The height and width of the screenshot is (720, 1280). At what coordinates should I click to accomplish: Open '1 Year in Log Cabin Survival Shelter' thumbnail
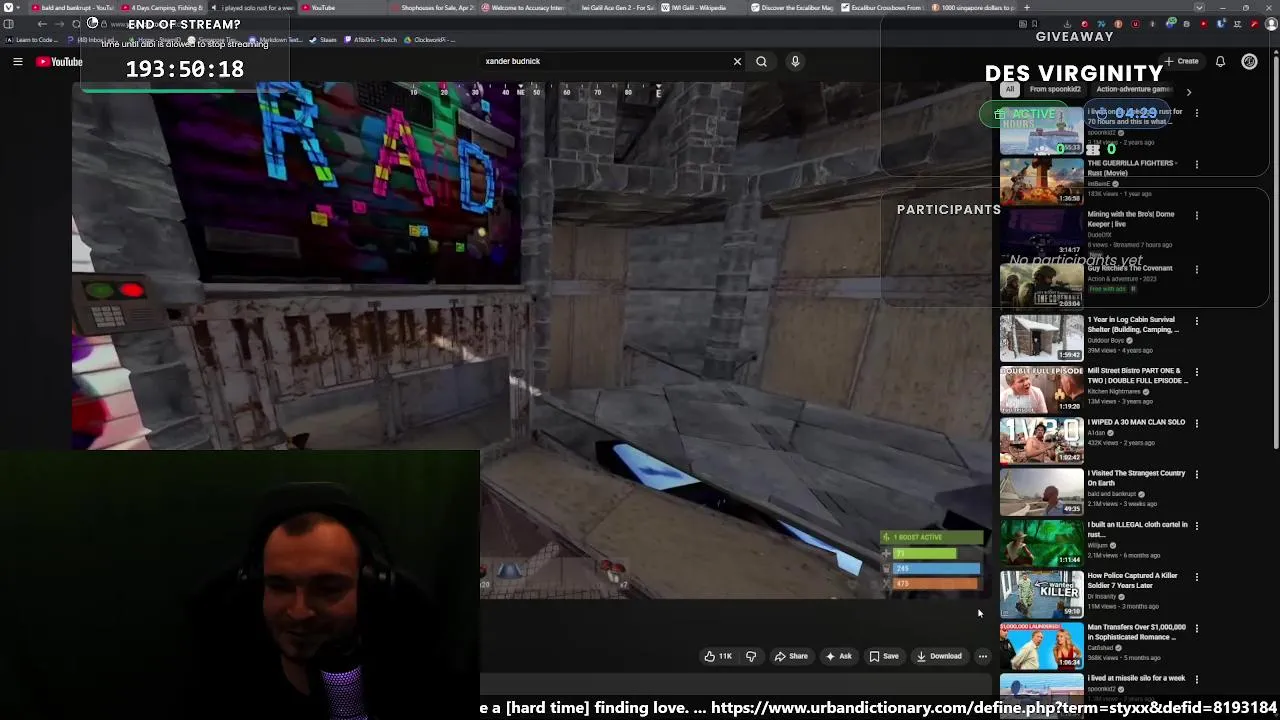pyautogui.click(x=1041, y=337)
